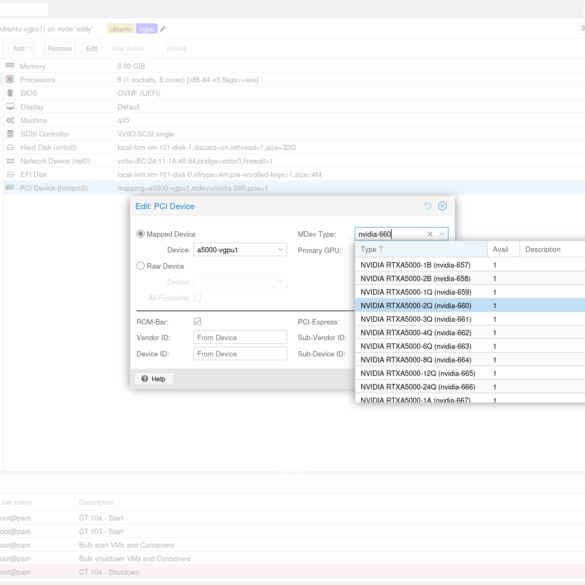Click the PCI Device (hostpci0) card icon

pos(10,187)
